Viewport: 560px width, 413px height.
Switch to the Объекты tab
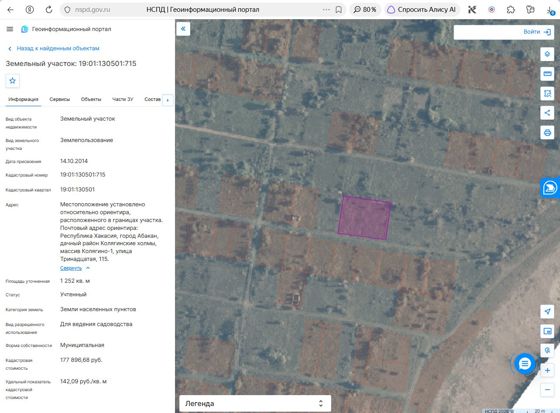click(x=91, y=99)
